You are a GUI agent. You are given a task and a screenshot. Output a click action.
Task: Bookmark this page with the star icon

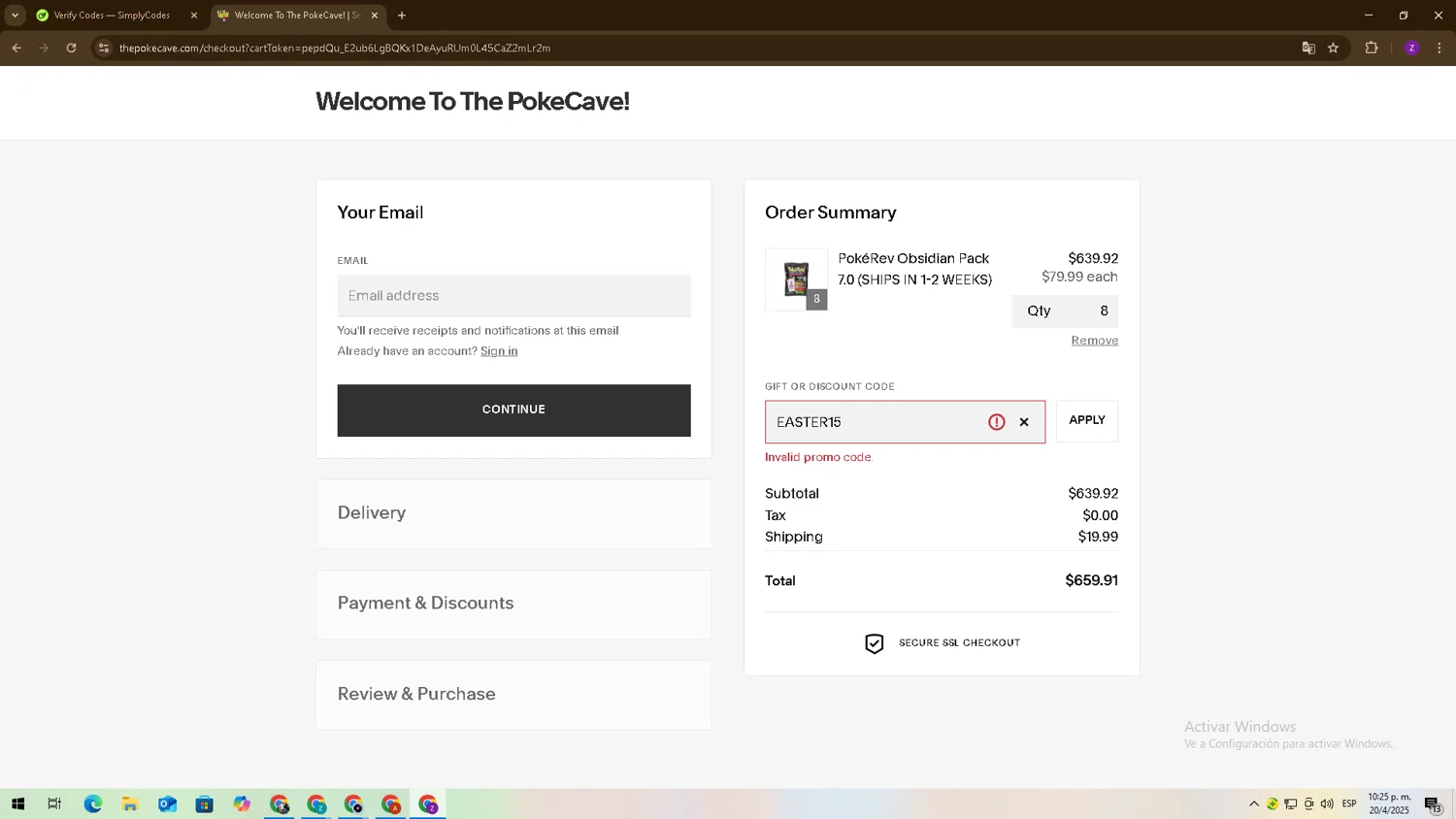coord(1334,48)
